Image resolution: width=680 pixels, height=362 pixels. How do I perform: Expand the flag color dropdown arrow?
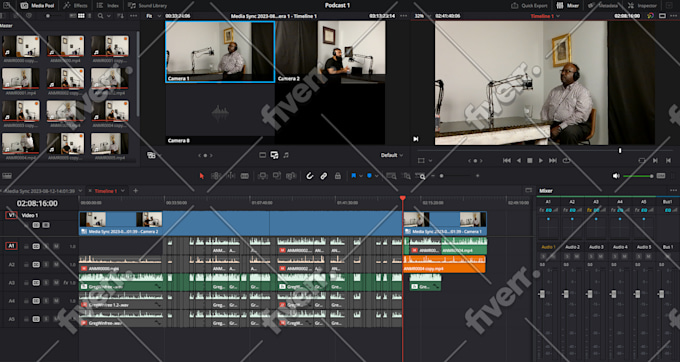[360, 176]
